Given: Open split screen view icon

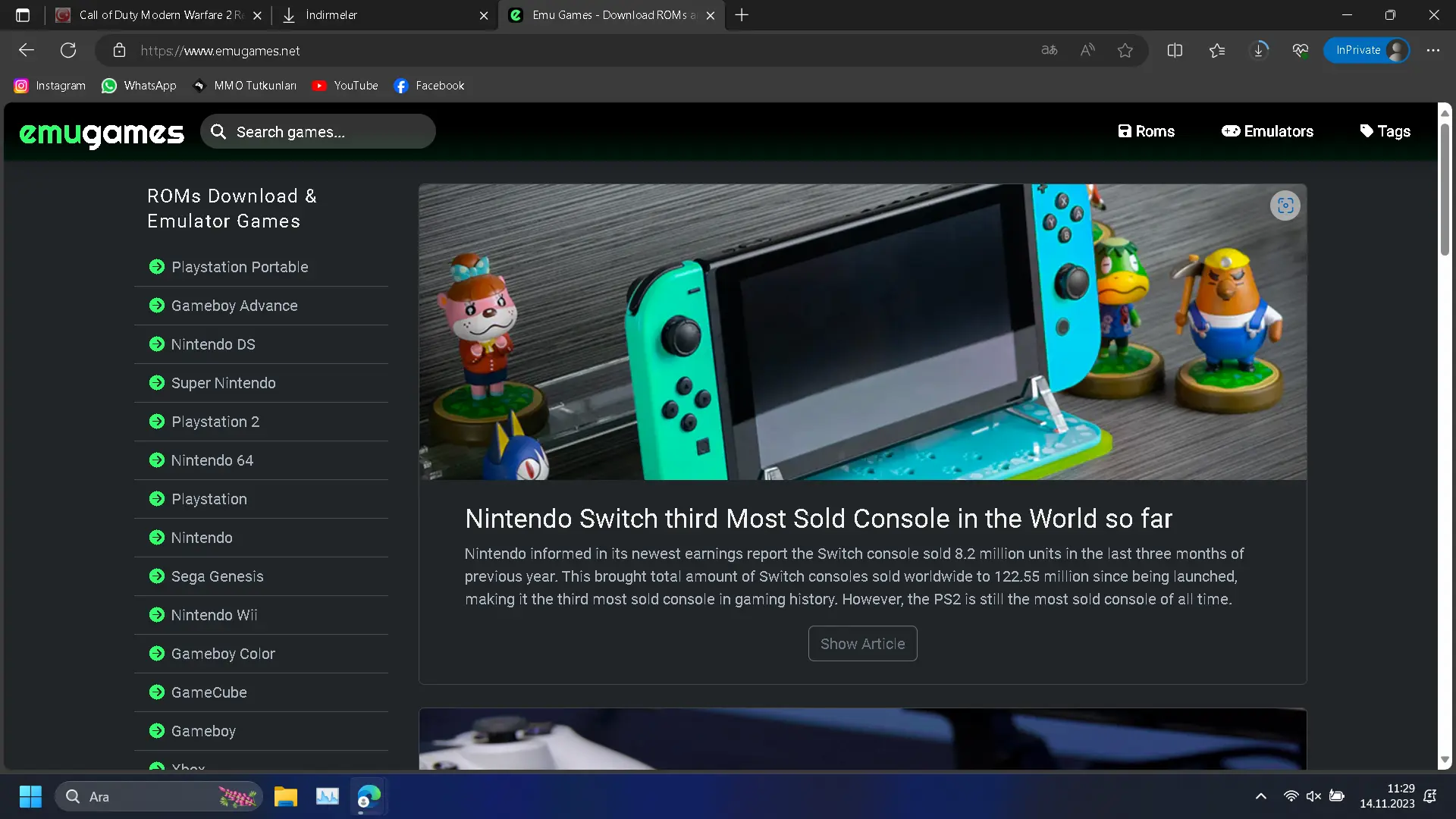Looking at the screenshot, I should pyautogui.click(x=1175, y=51).
